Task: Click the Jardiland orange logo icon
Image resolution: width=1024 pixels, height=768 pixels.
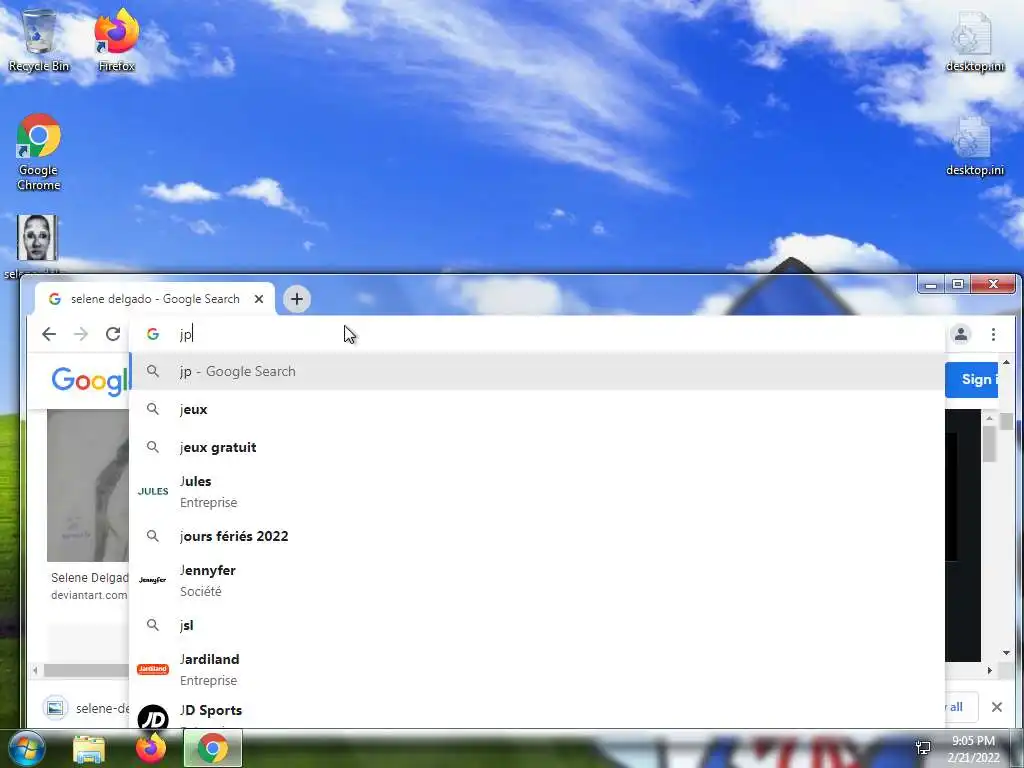Action: tap(153, 669)
